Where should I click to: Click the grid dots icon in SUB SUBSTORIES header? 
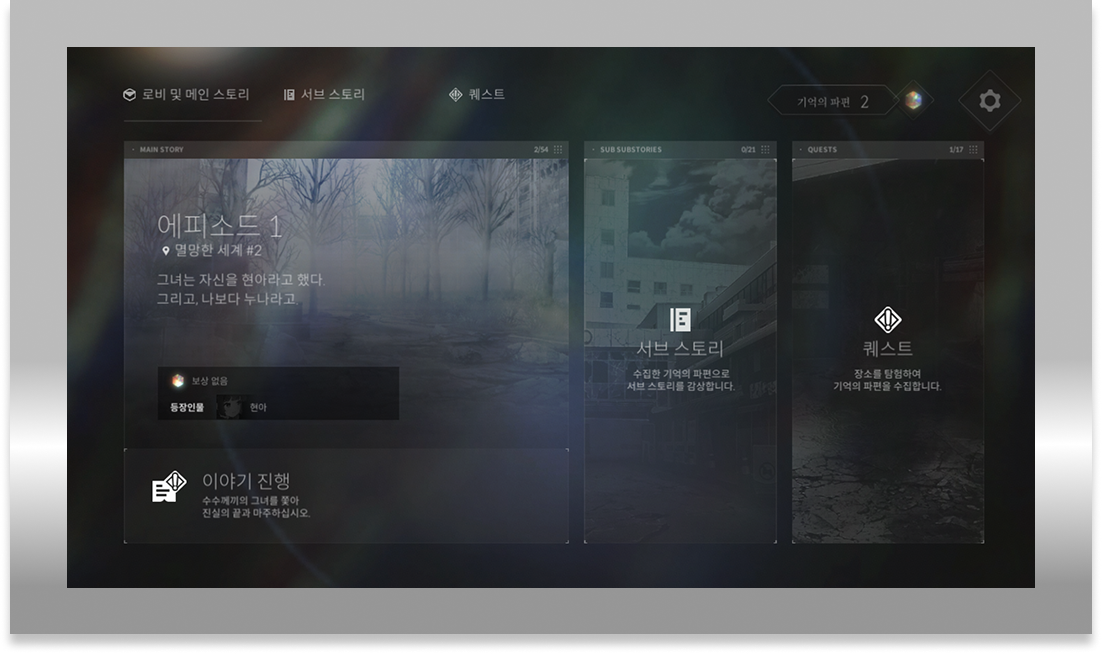pos(765,149)
